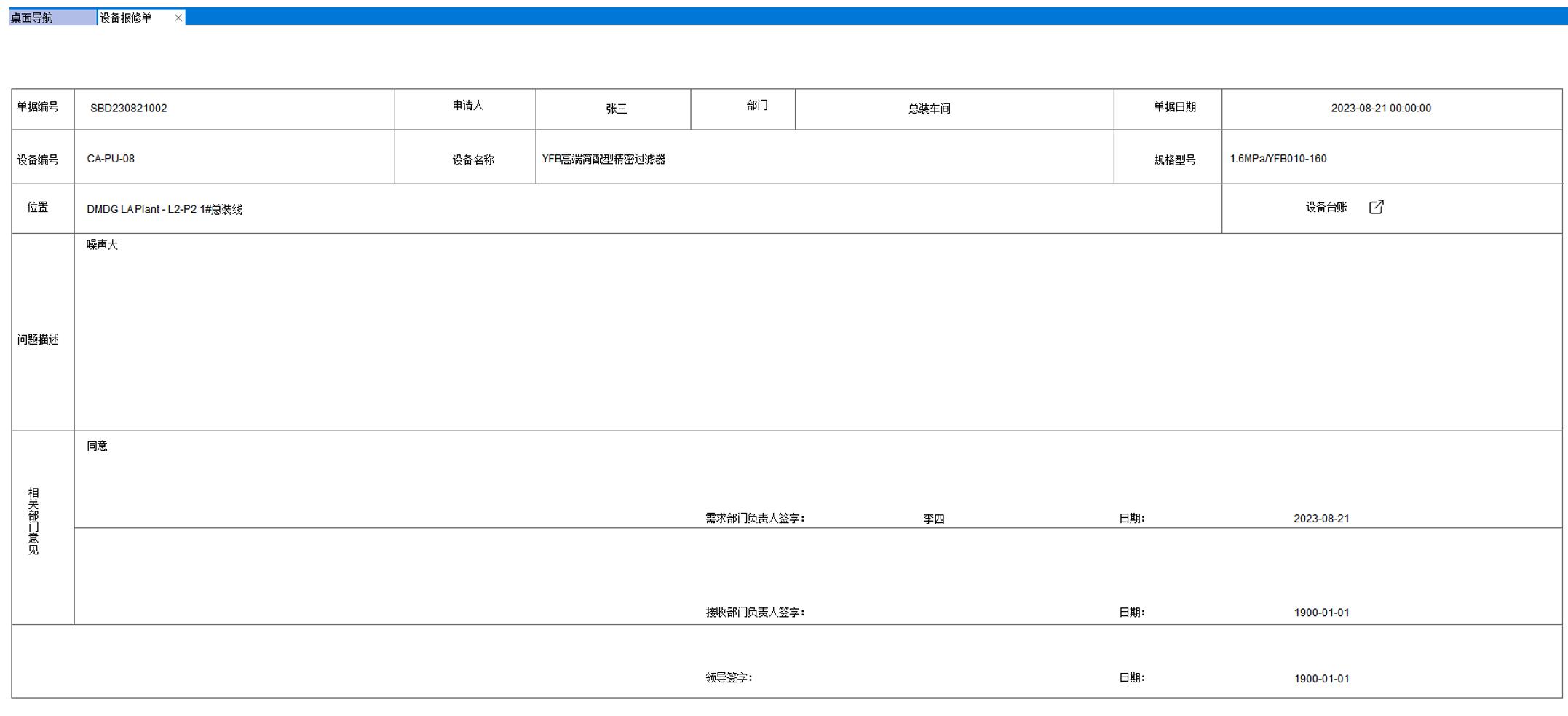The height and width of the screenshot is (716, 1568).
Task: Click the 位置 field DMDG LA Plant
Action: pos(165,210)
